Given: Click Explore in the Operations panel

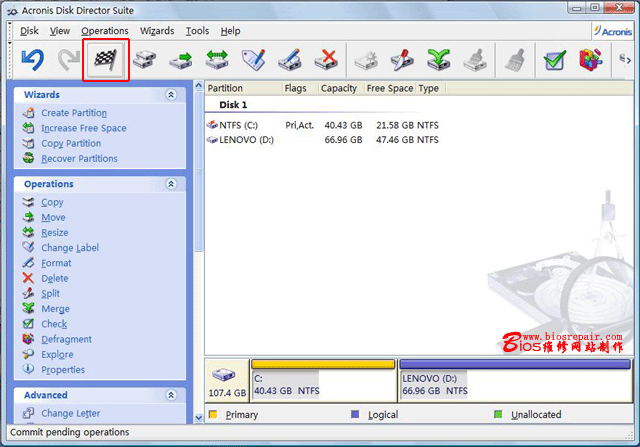Looking at the screenshot, I should click(57, 354).
